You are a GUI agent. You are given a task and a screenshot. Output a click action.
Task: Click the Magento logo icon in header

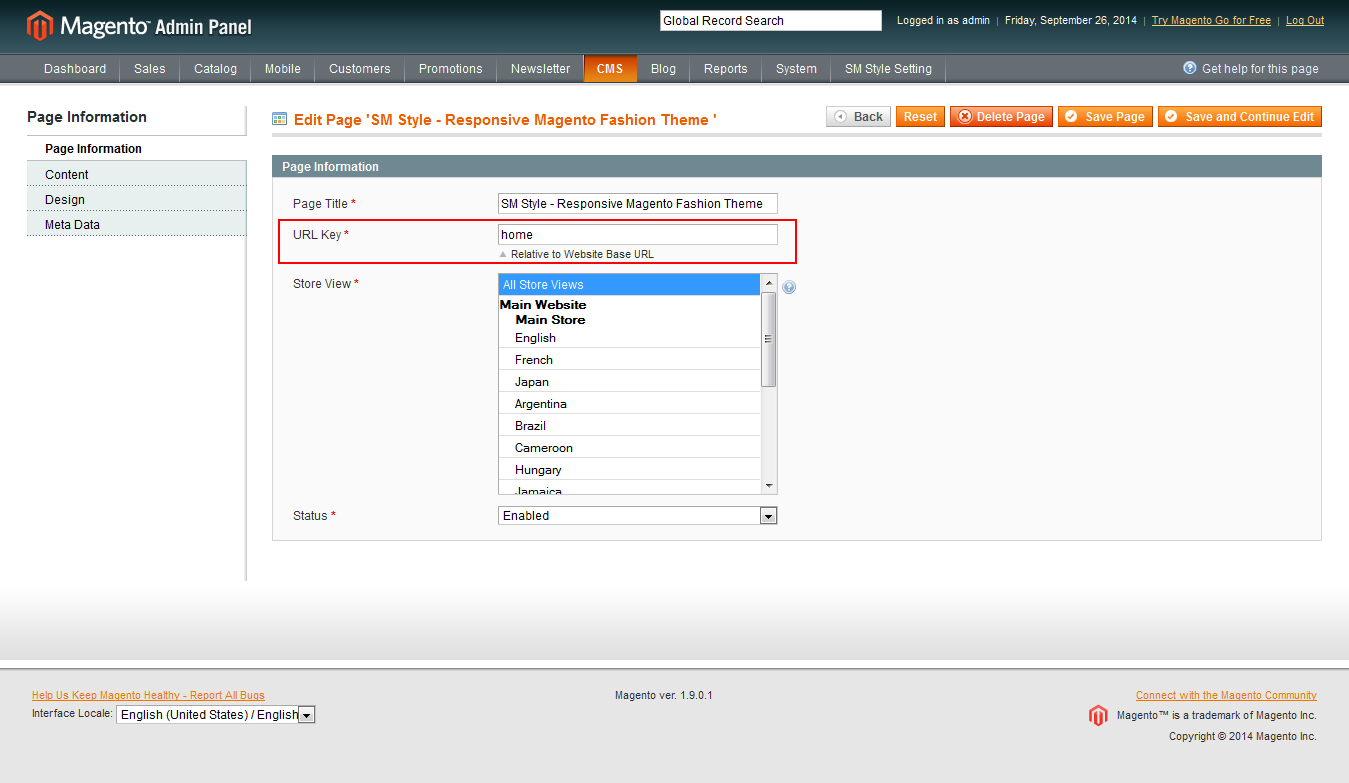tap(39, 26)
